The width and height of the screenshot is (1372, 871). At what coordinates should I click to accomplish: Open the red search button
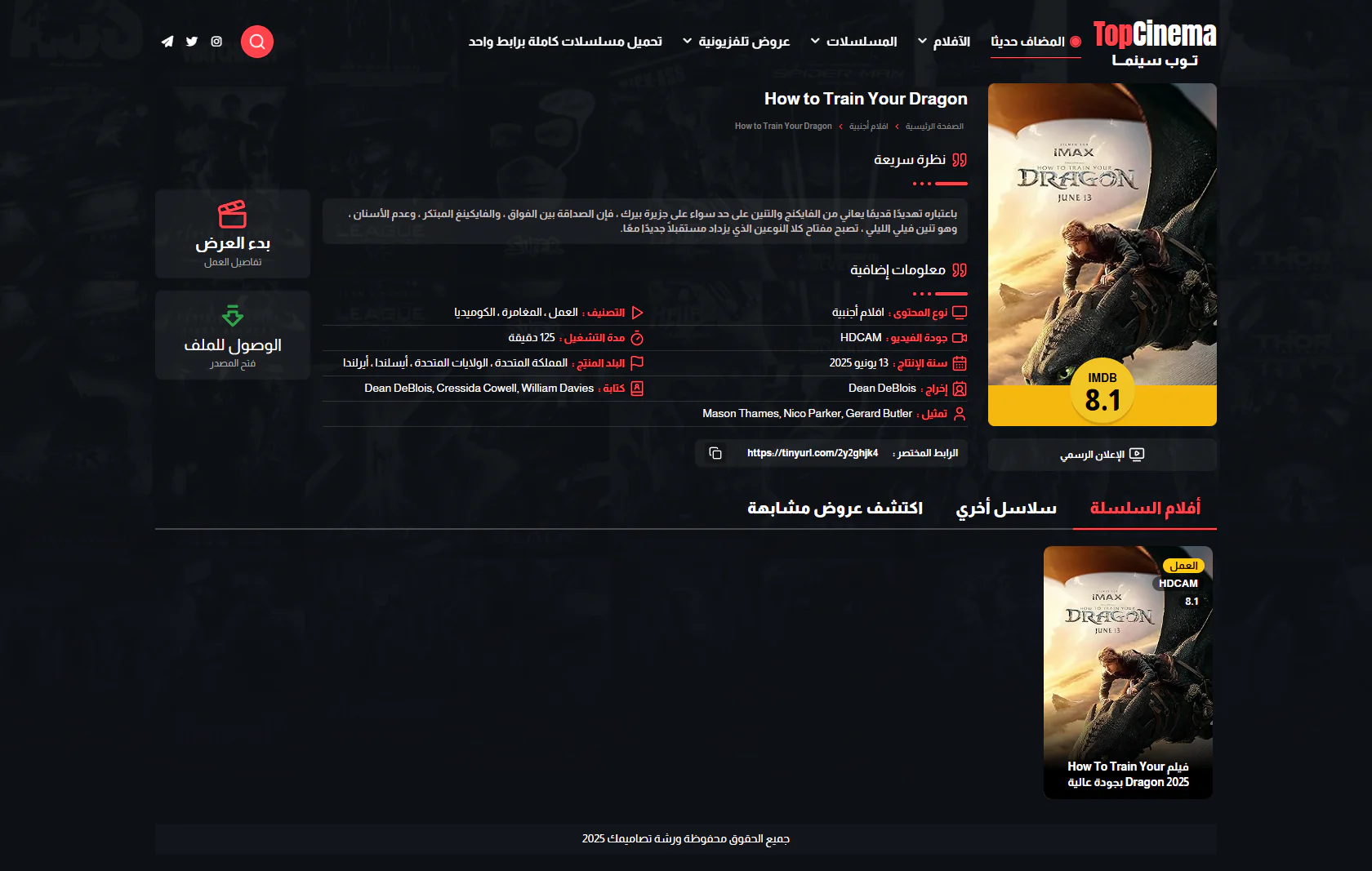pyautogui.click(x=257, y=42)
